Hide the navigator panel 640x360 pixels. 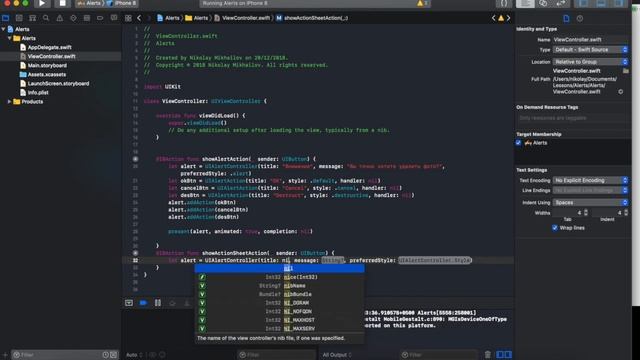pos(583,3)
